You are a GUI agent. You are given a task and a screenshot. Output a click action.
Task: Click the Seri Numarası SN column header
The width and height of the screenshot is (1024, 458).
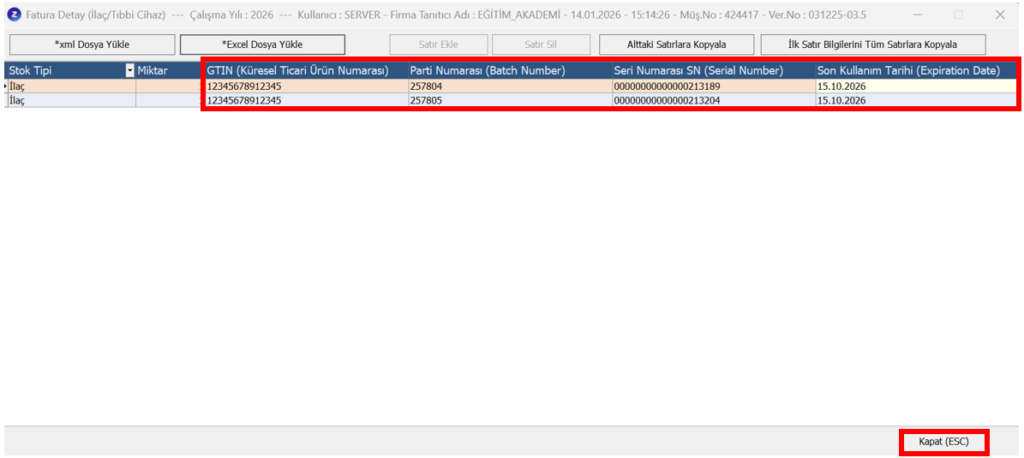point(713,71)
